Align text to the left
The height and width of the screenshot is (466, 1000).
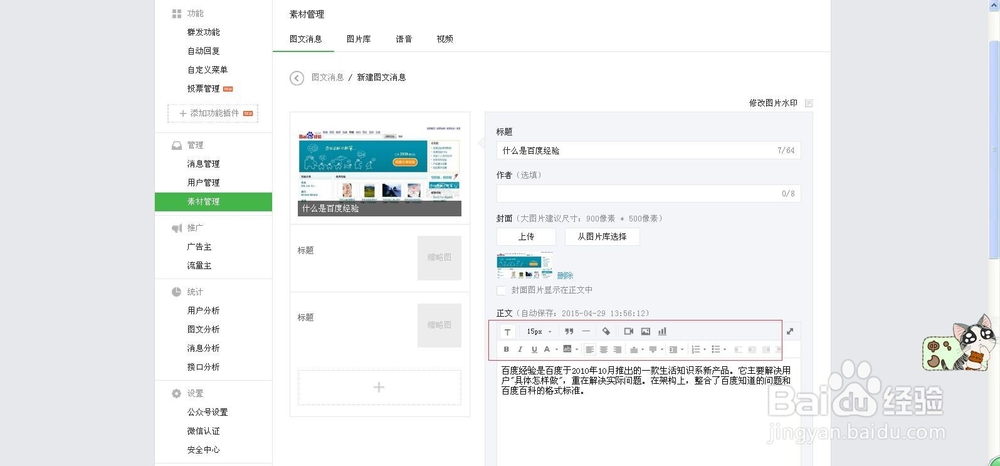(x=589, y=349)
